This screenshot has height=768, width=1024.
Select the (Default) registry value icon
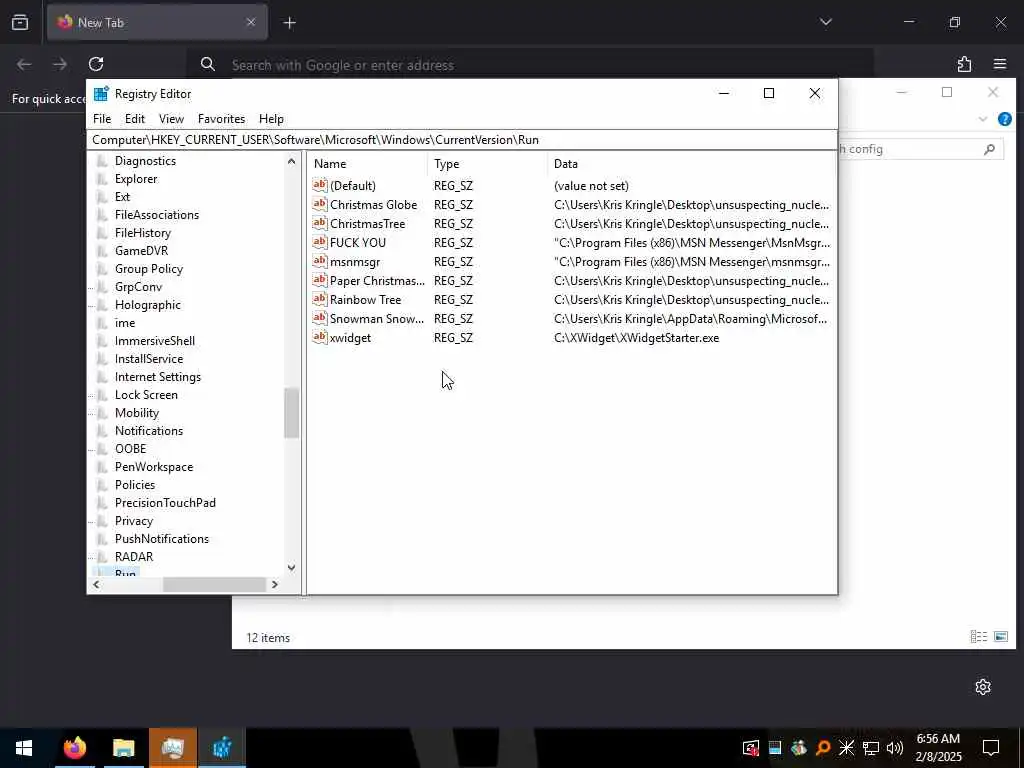pos(319,185)
